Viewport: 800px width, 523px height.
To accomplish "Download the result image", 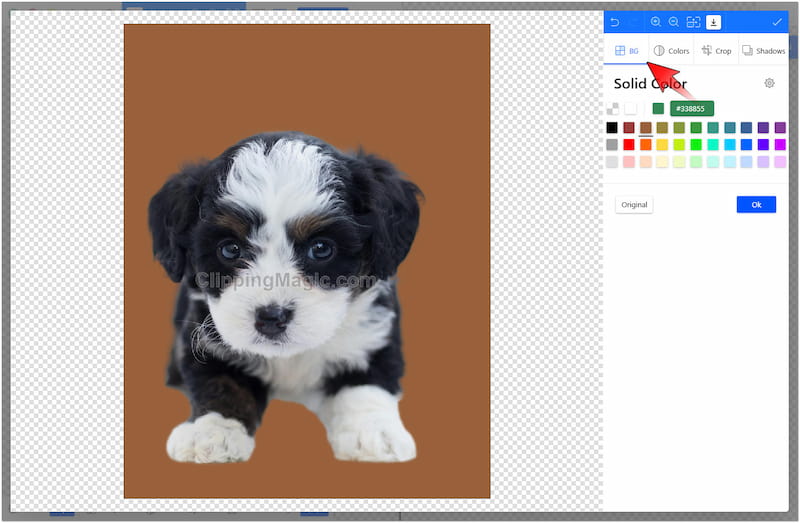I will tap(713, 22).
